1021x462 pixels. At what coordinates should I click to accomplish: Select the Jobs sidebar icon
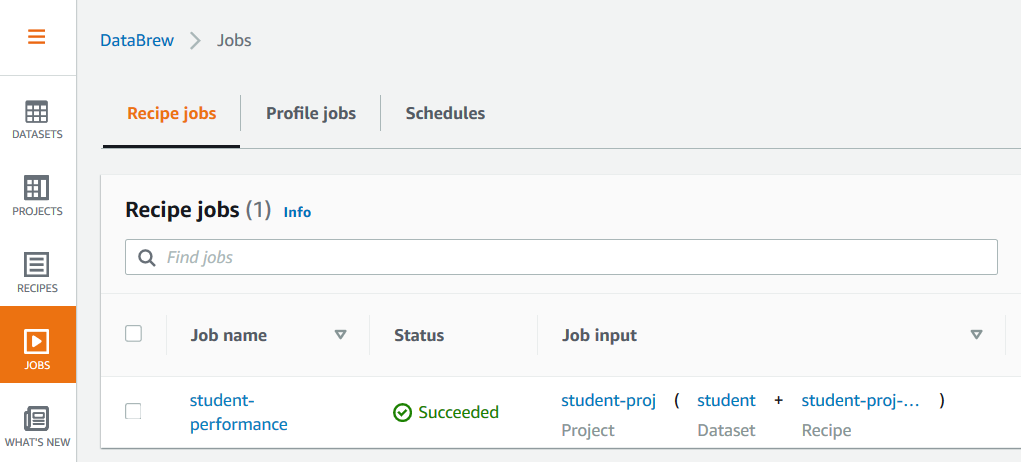[x=37, y=349]
